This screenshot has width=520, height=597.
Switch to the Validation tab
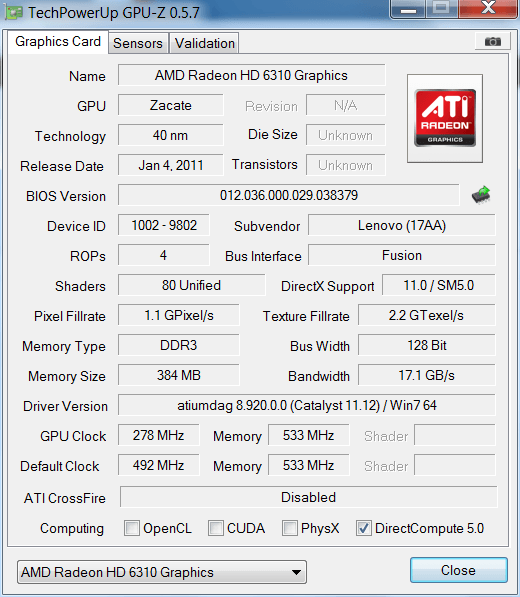[x=204, y=43]
